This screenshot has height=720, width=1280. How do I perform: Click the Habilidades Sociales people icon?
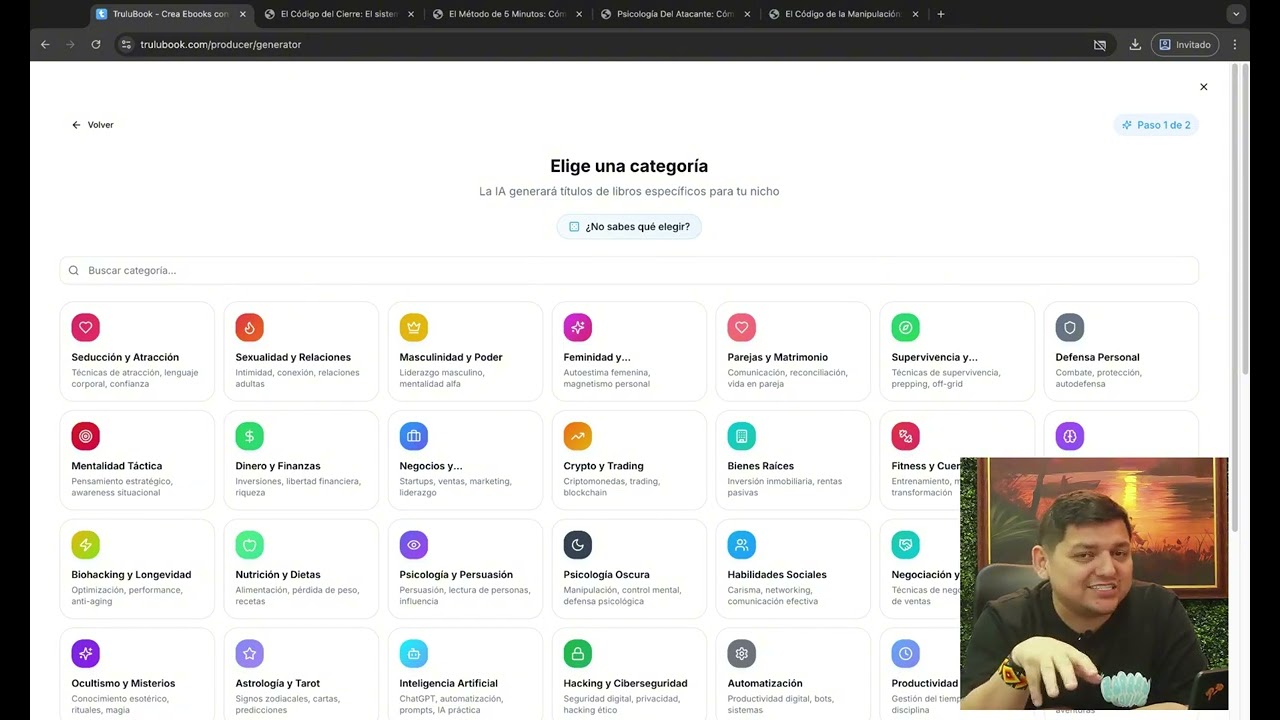click(741, 545)
